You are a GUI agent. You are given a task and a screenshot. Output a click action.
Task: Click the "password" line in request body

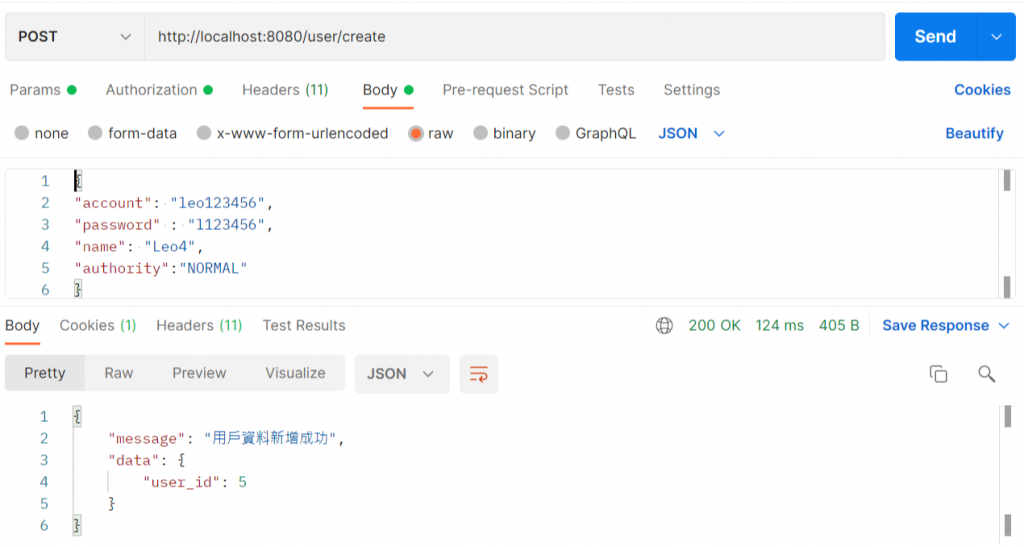(x=174, y=225)
